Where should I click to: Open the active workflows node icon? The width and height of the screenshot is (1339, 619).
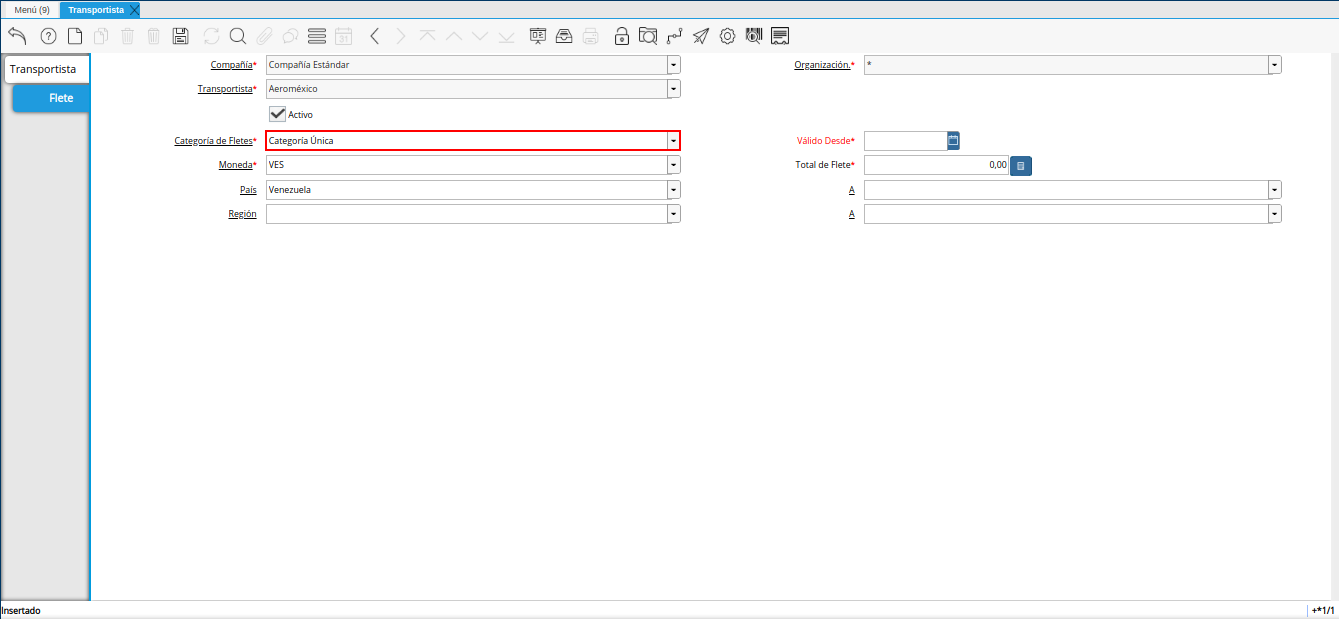point(674,36)
